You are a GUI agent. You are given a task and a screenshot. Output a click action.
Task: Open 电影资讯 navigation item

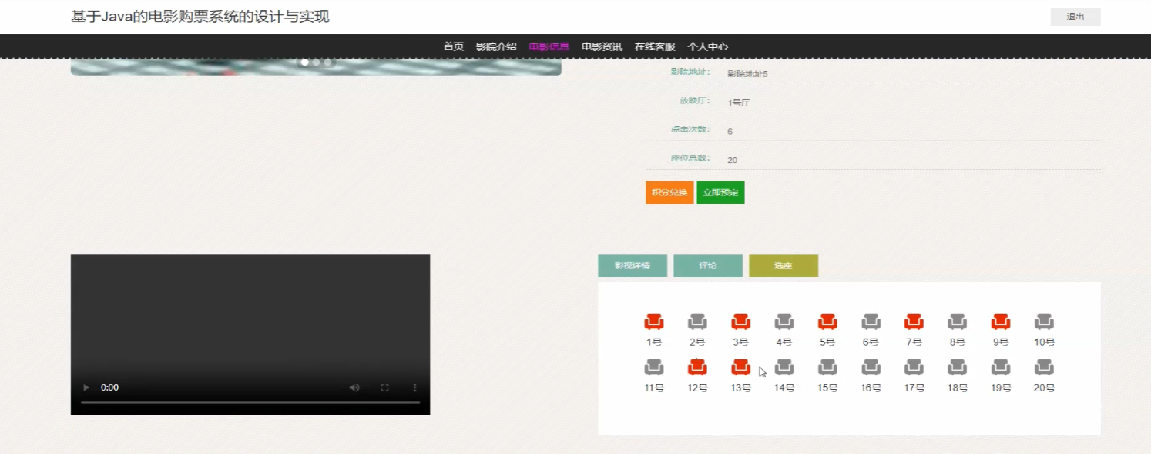(602, 46)
